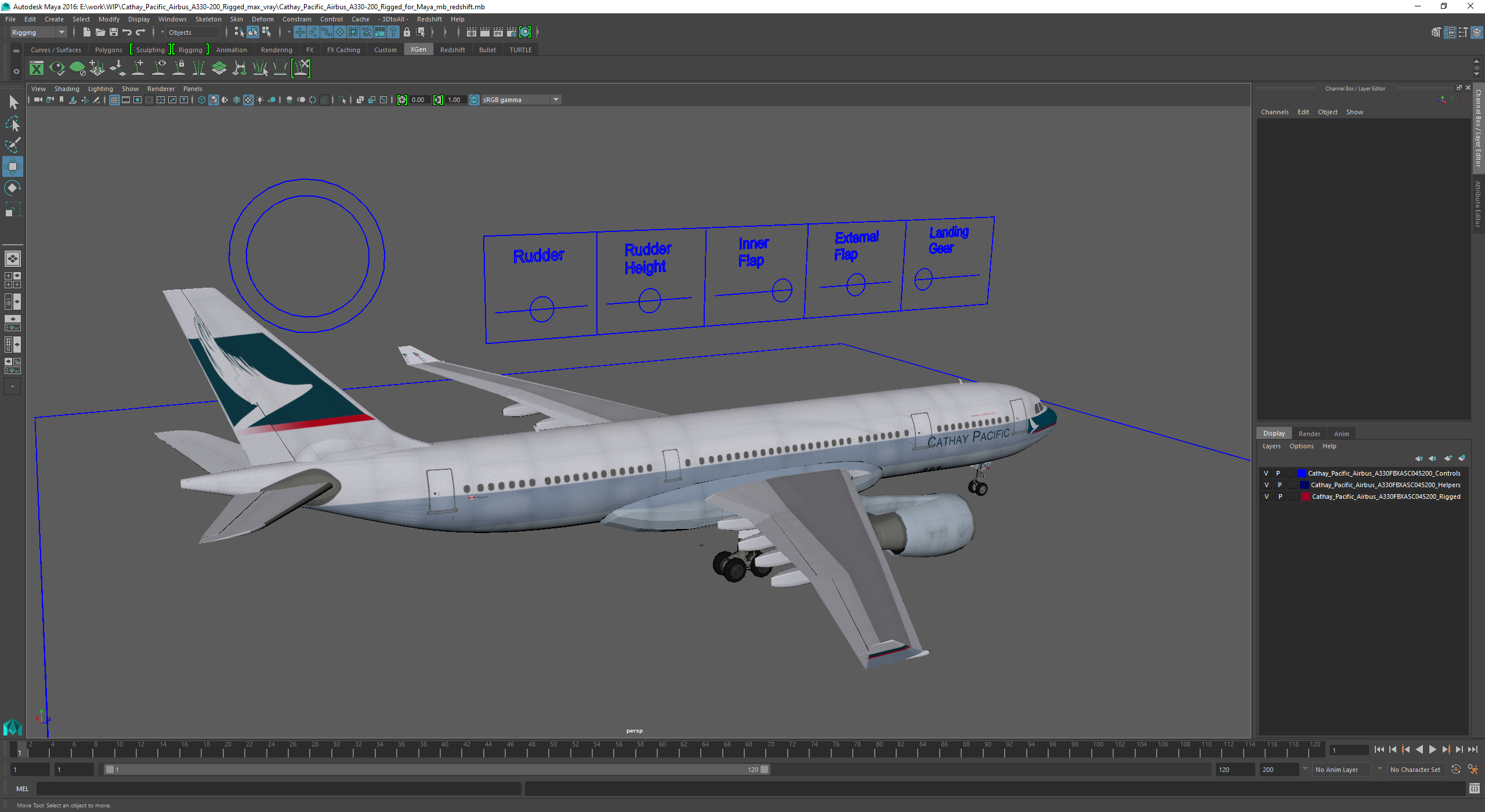
Task: Click create new empty layer icon
Action: pyautogui.click(x=1448, y=458)
